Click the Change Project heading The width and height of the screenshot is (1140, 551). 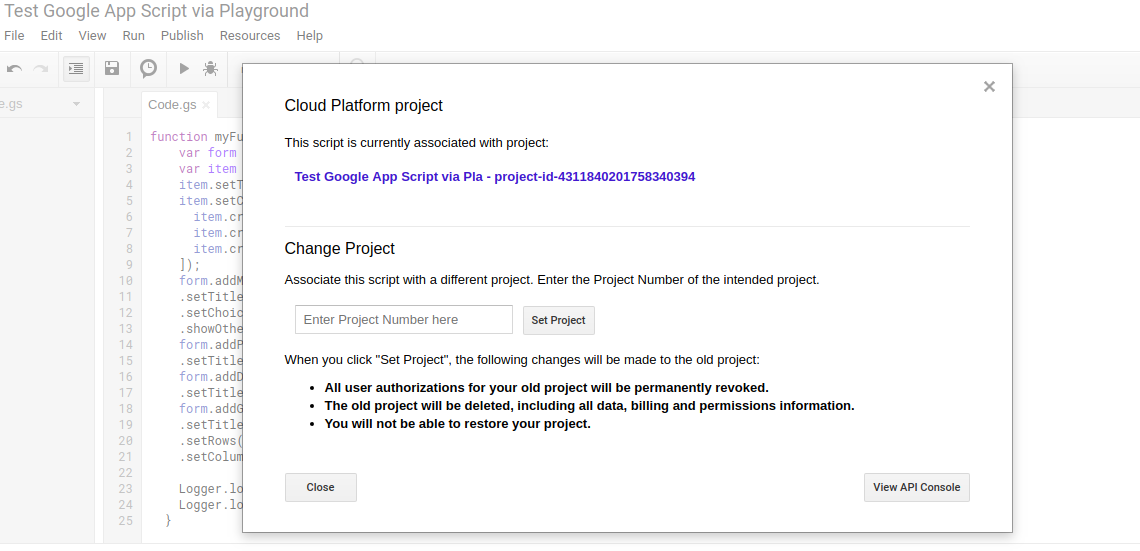(x=340, y=249)
